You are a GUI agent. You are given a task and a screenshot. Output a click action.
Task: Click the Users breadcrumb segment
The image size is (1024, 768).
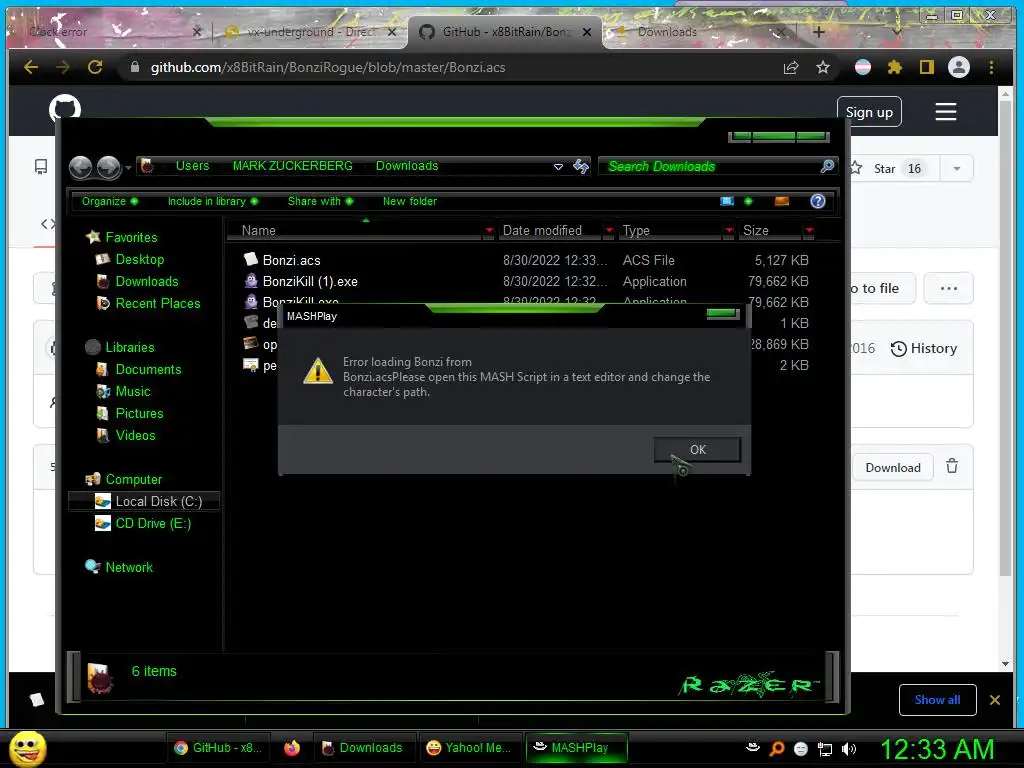pos(192,166)
